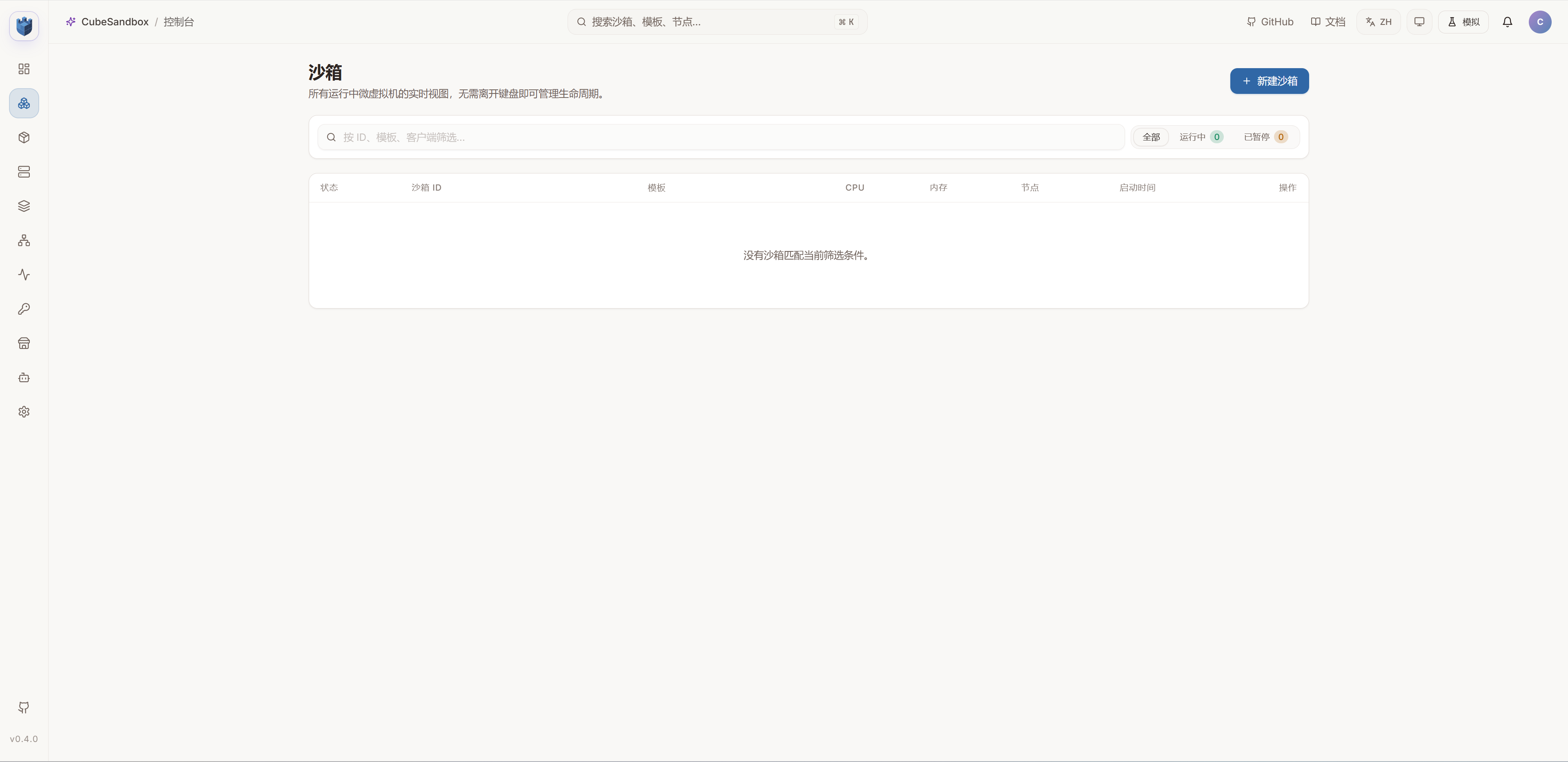Select the 全部 filter tab
This screenshot has width=1568, height=762.
point(1150,137)
